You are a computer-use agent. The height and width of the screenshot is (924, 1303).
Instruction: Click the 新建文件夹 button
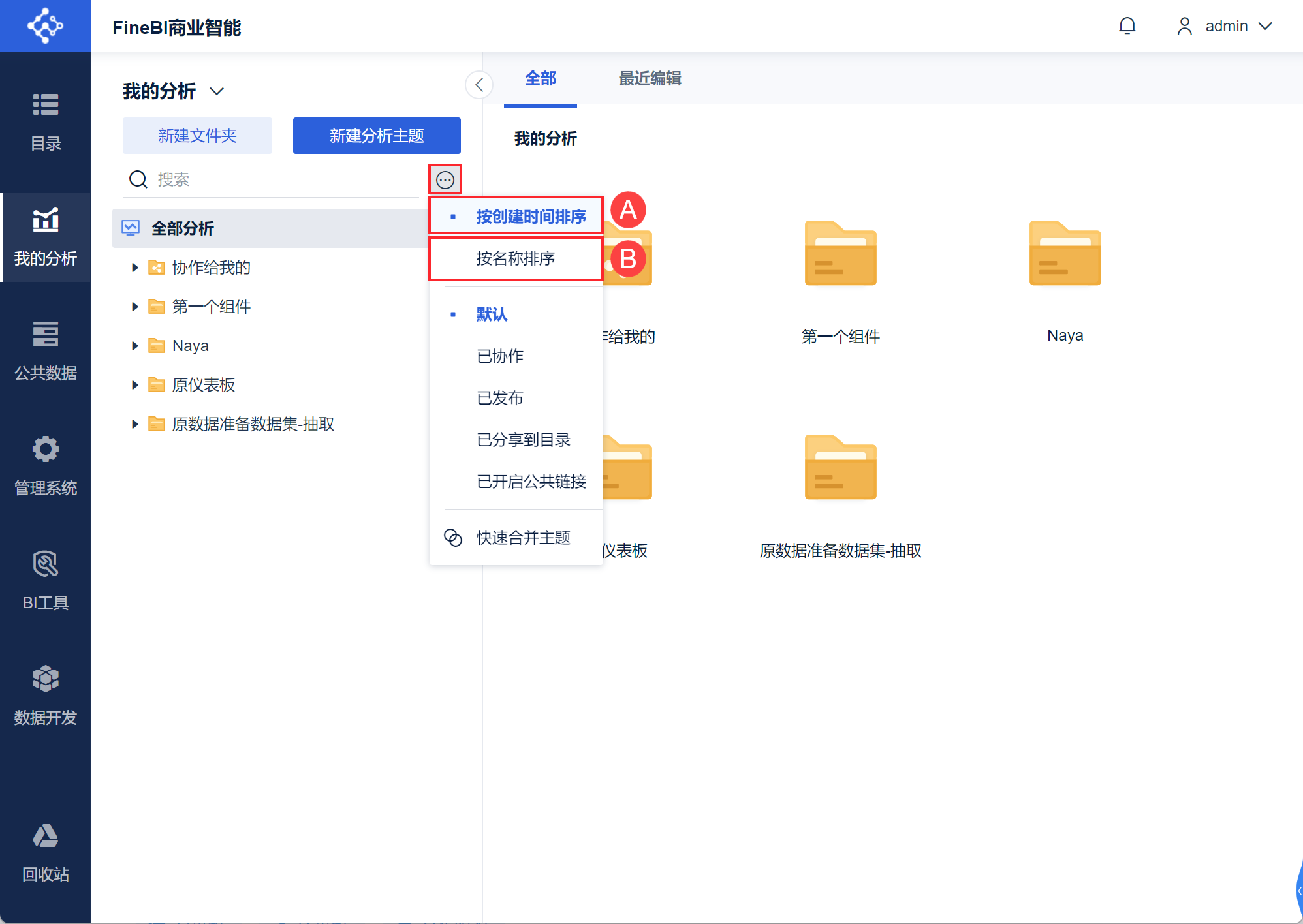point(197,136)
